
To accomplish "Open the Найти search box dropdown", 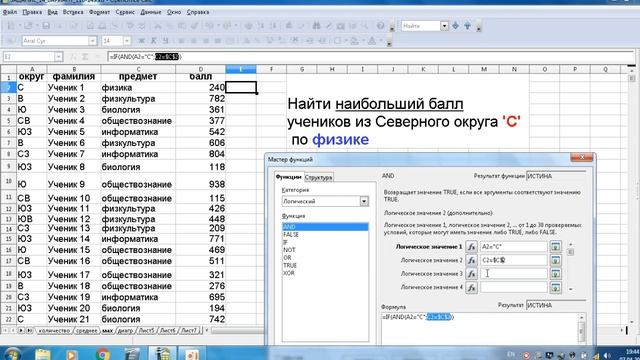I will (x=444, y=26).
